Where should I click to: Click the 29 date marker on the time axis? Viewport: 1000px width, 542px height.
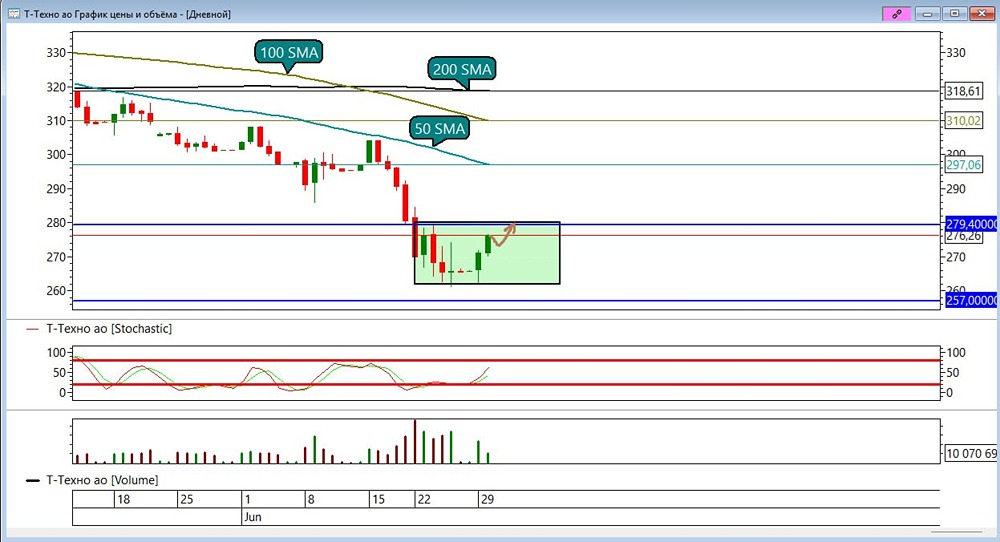pyautogui.click(x=487, y=499)
